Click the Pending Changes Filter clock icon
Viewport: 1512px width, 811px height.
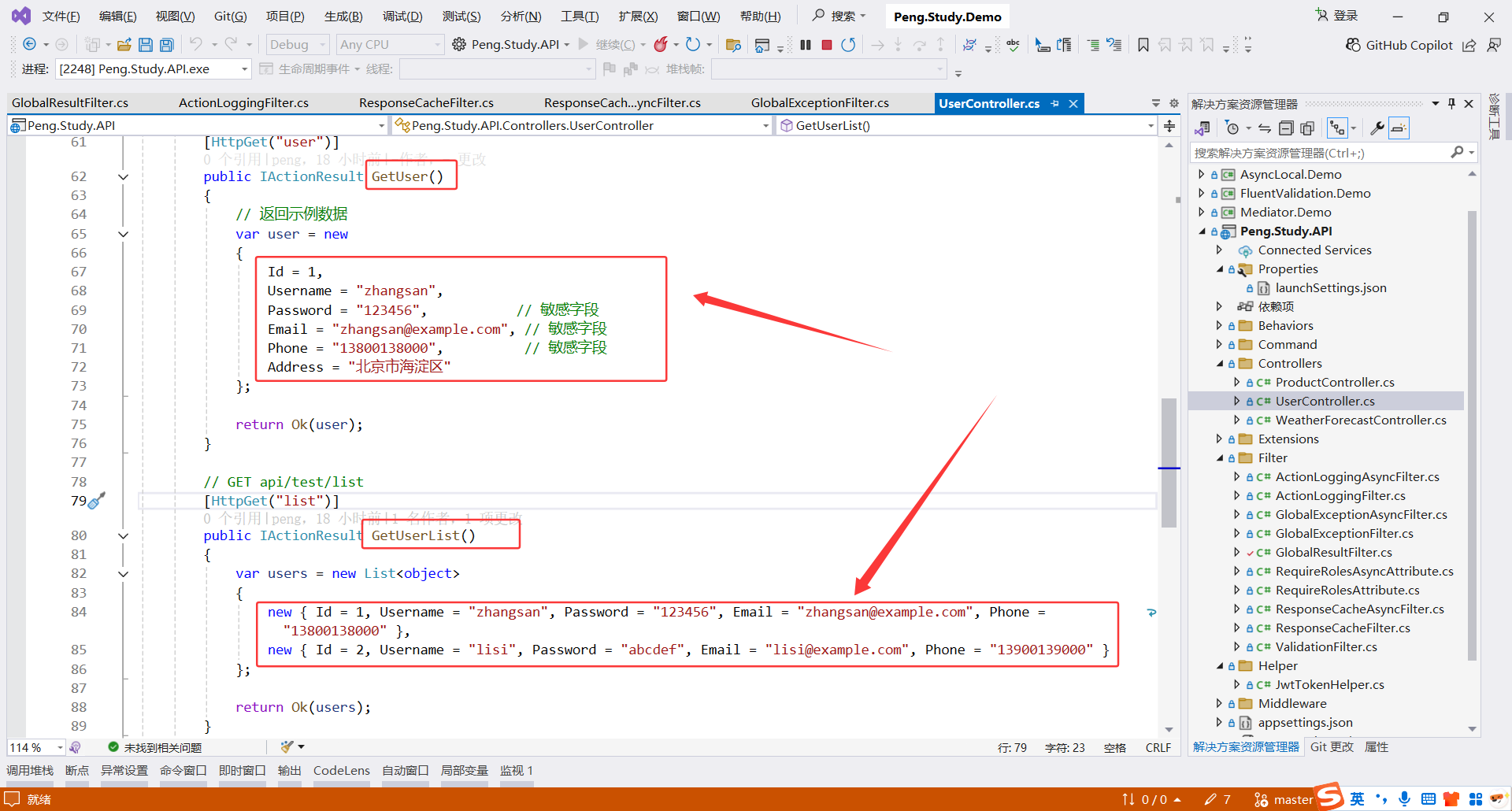tap(1233, 128)
